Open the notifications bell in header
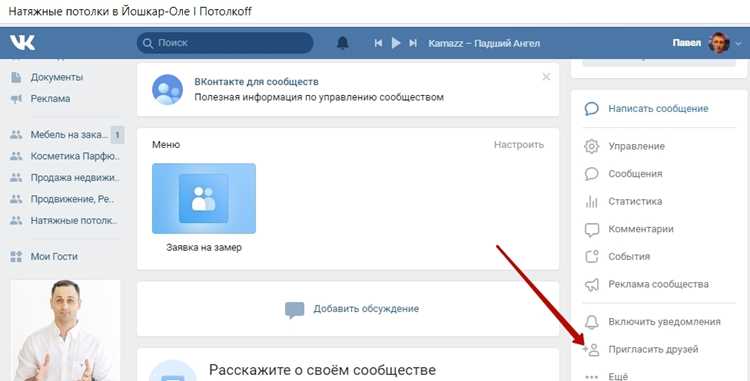 (x=342, y=43)
